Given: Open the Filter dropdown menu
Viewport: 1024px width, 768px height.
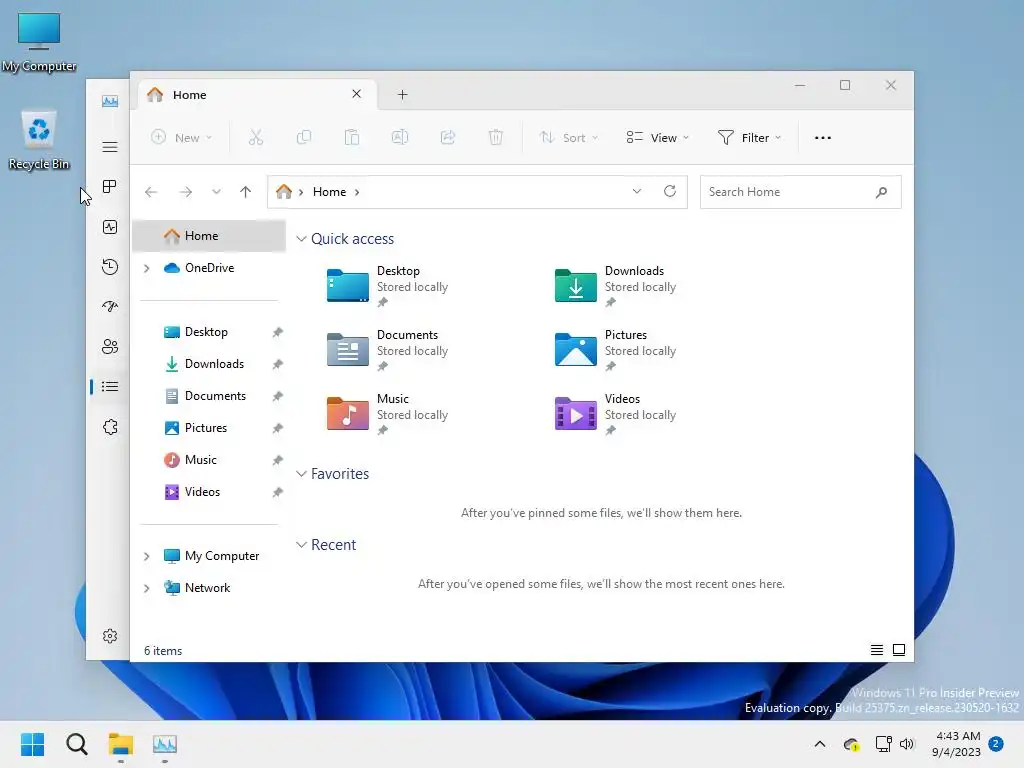Looking at the screenshot, I should click(x=749, y=138).
